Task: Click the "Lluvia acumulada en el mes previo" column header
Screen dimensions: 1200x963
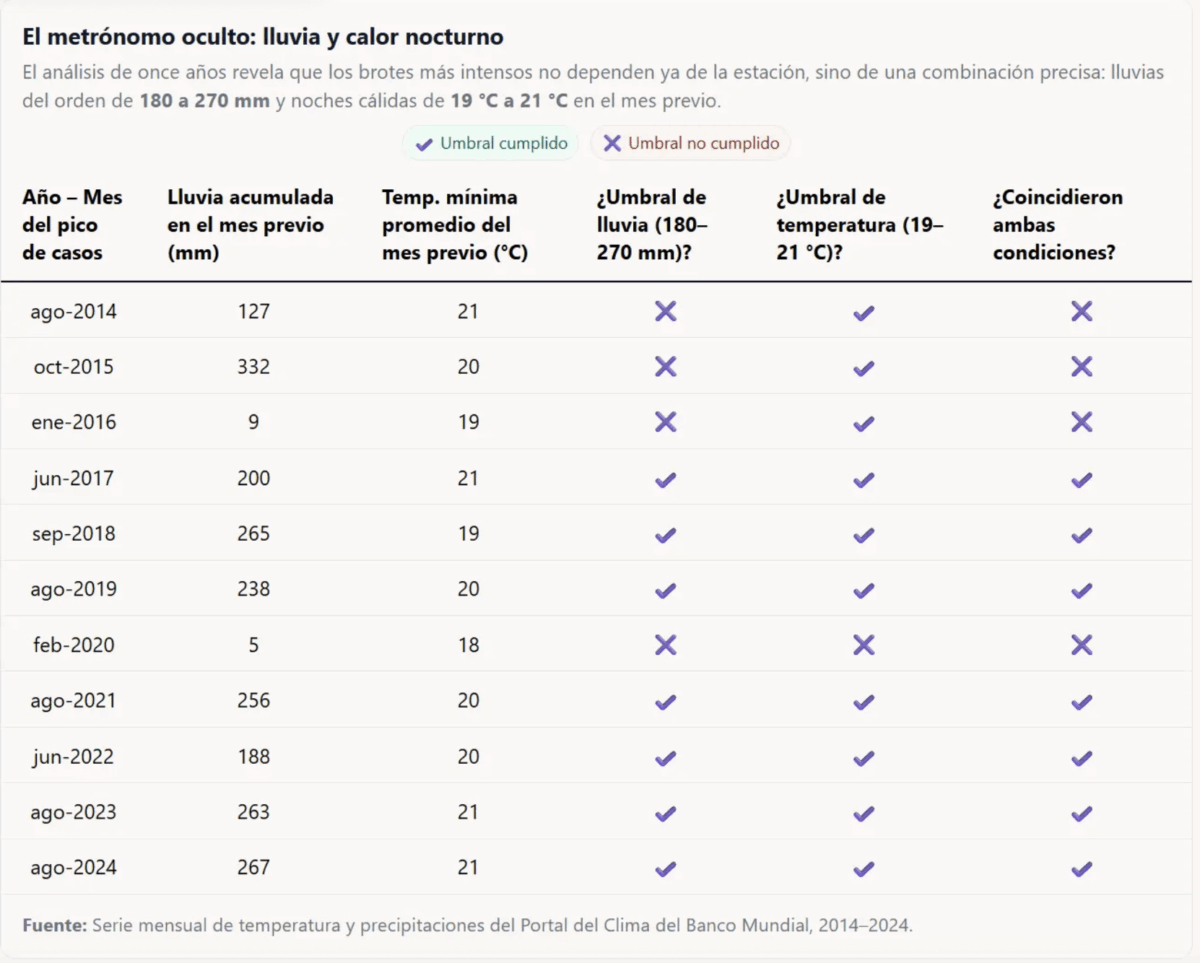Action: point(250,225)
